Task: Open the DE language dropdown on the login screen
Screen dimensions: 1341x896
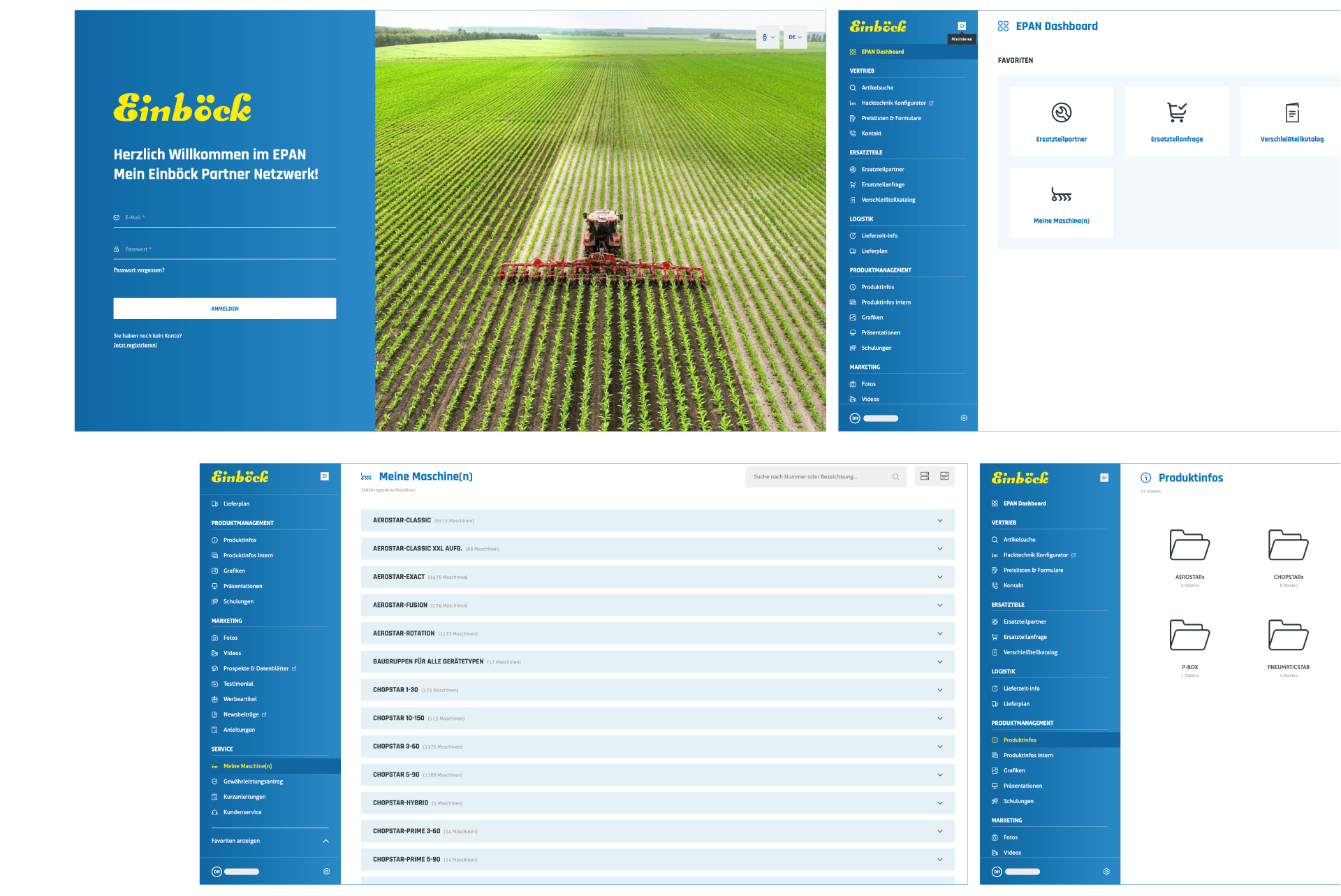Action: coord(796,37)
